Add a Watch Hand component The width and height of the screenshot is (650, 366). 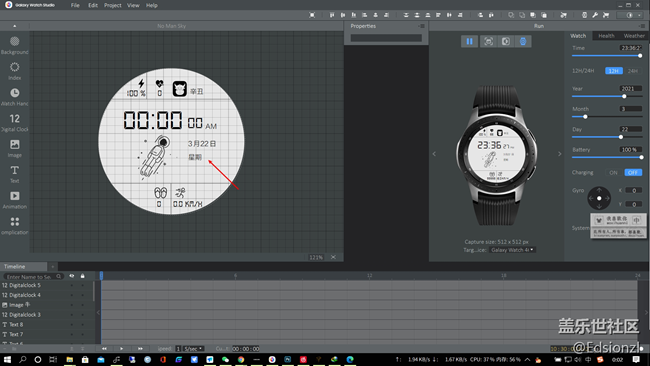[x=15, y=97]
